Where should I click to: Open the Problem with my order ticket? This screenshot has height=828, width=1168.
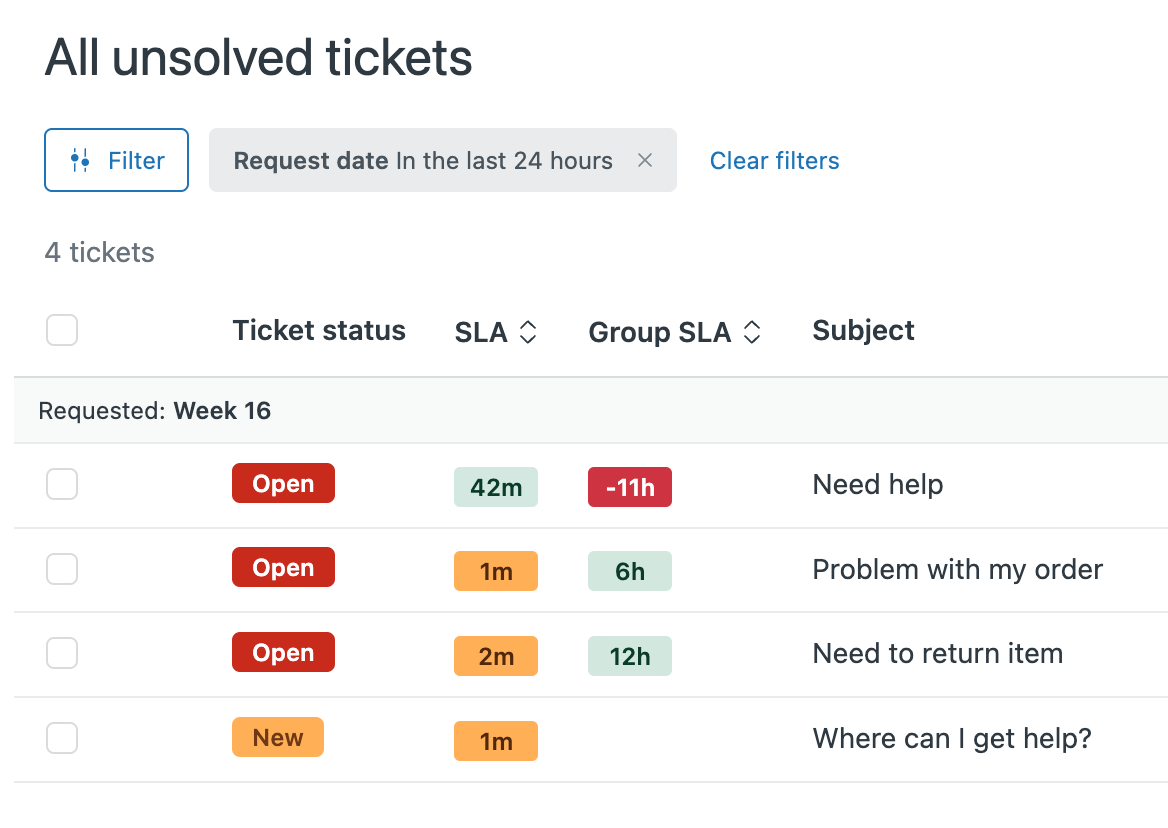point(956,570)
